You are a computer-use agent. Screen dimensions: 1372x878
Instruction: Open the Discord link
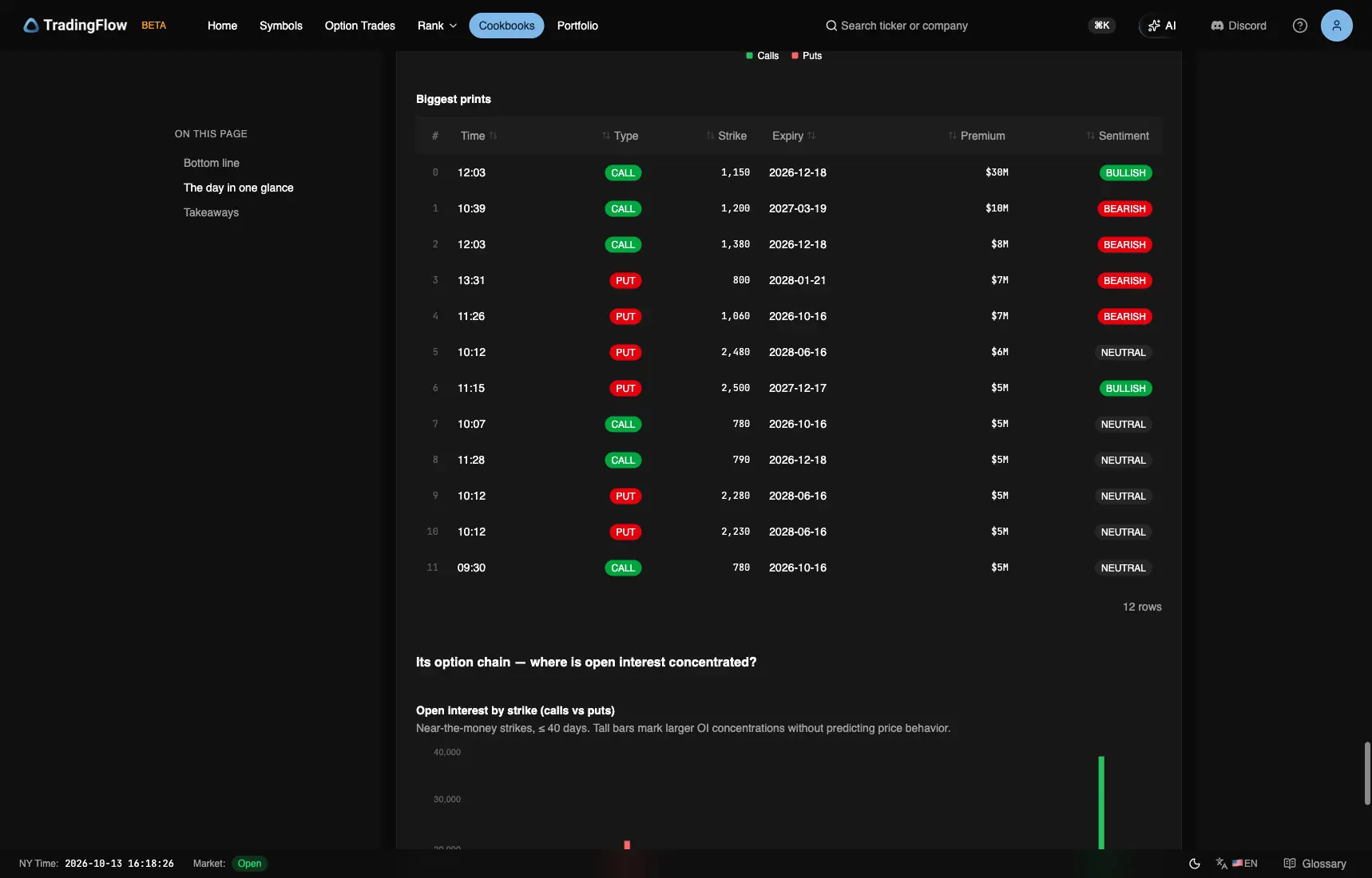pyautogui.click(x=1239, y=26)
